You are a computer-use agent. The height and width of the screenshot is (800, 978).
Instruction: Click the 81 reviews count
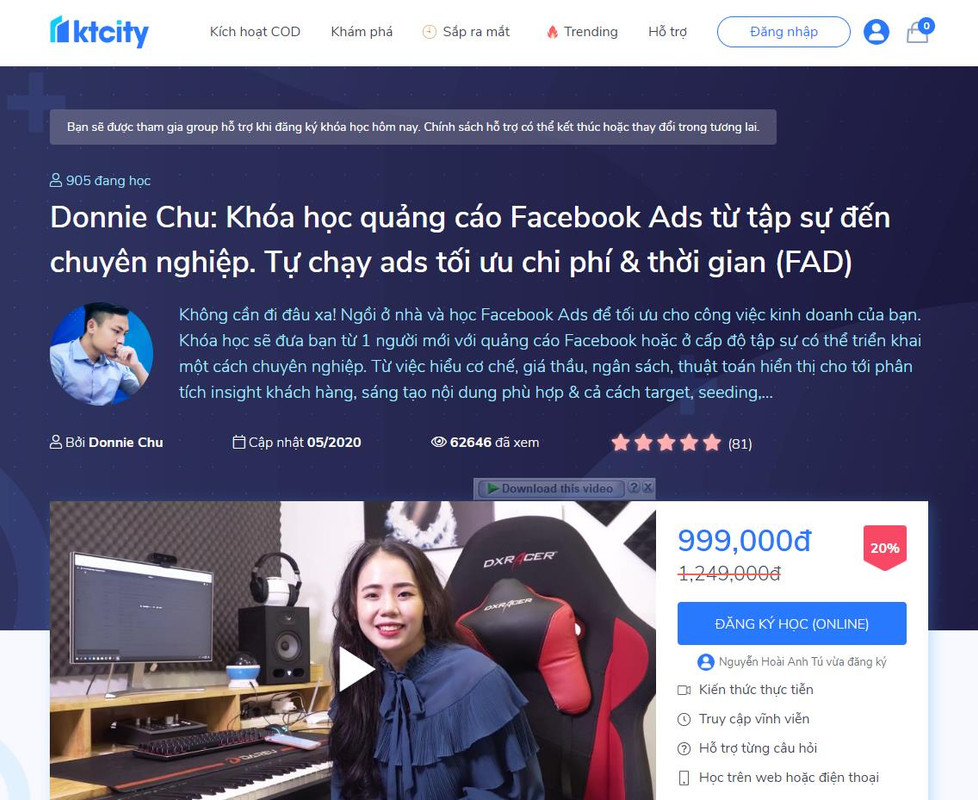(740, 444)
